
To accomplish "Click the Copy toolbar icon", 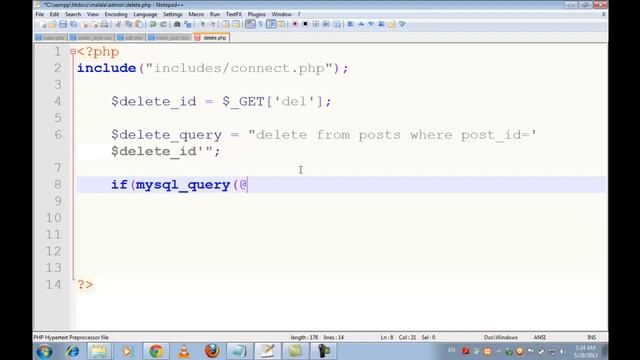I will (129, 24).
